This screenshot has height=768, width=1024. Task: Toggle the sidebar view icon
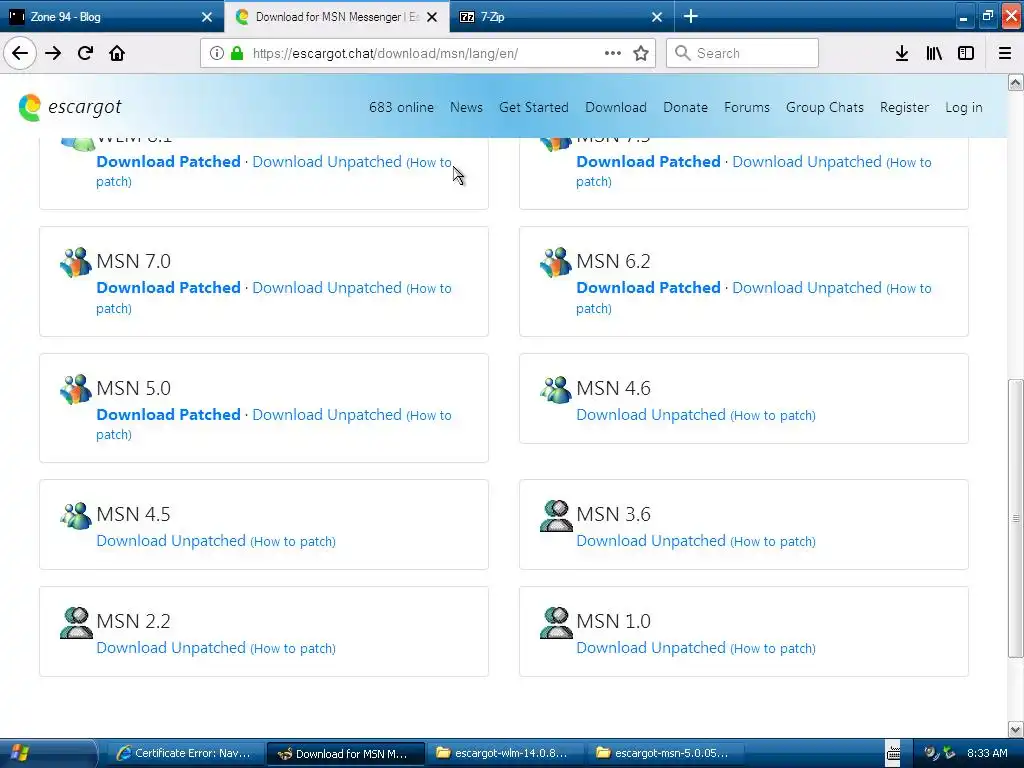966,53
